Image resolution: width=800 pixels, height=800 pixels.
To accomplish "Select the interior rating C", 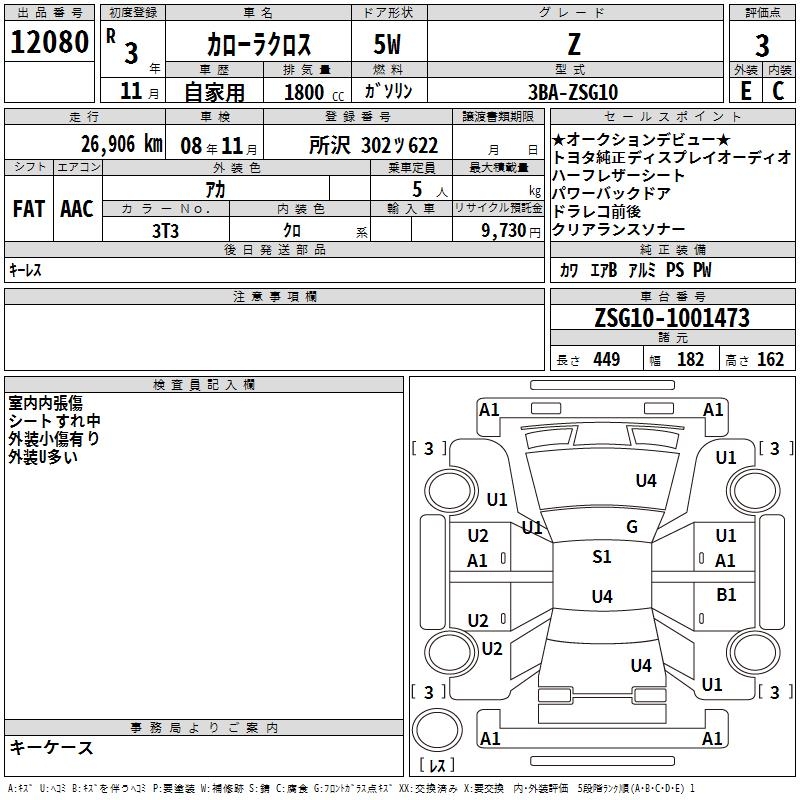I will [778, 91].
